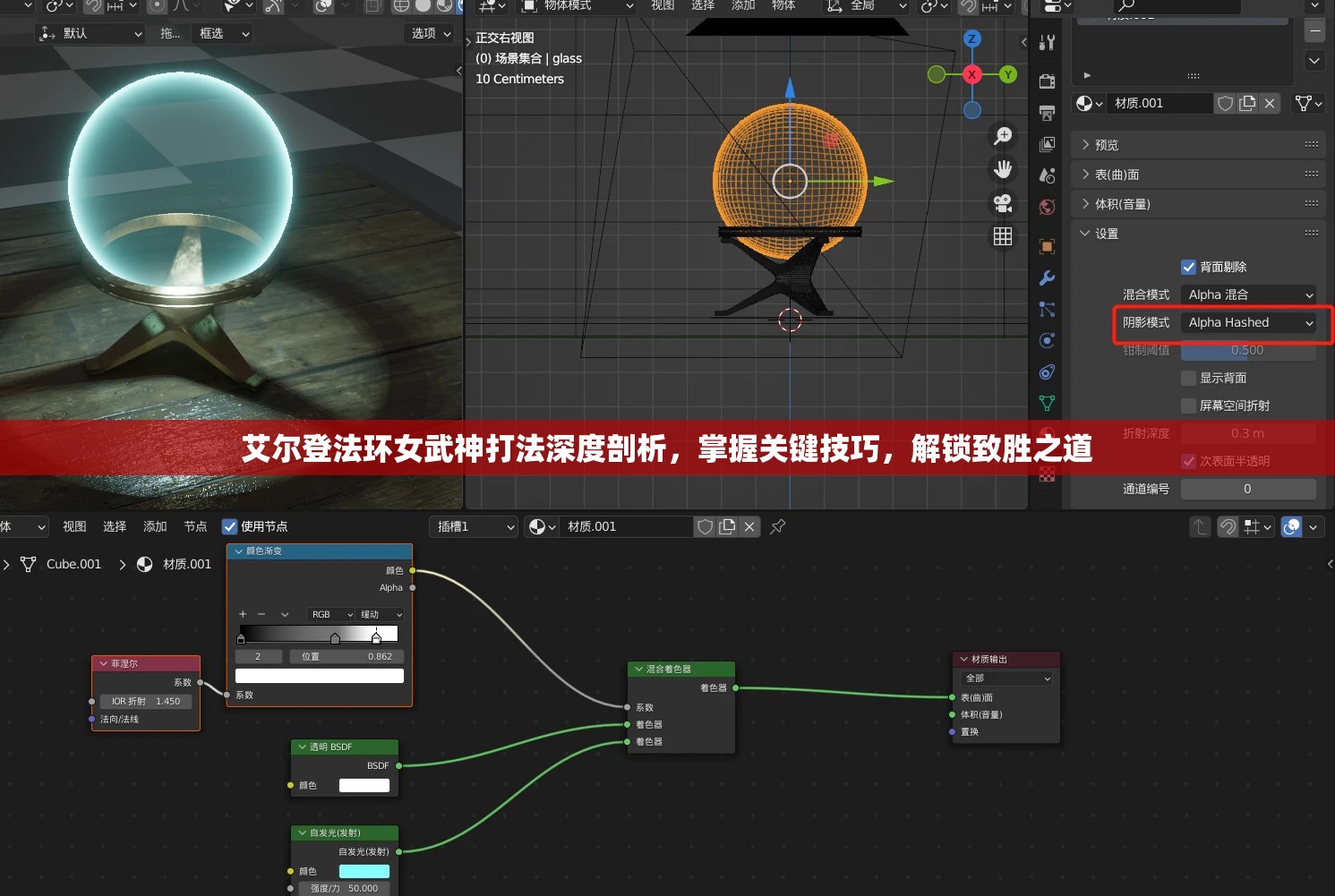Viewport: 1335px width, 896px height.
Task: Toggle the 显示背面 checkbox
Action: pyautogui.click(x=1189, y=378)
